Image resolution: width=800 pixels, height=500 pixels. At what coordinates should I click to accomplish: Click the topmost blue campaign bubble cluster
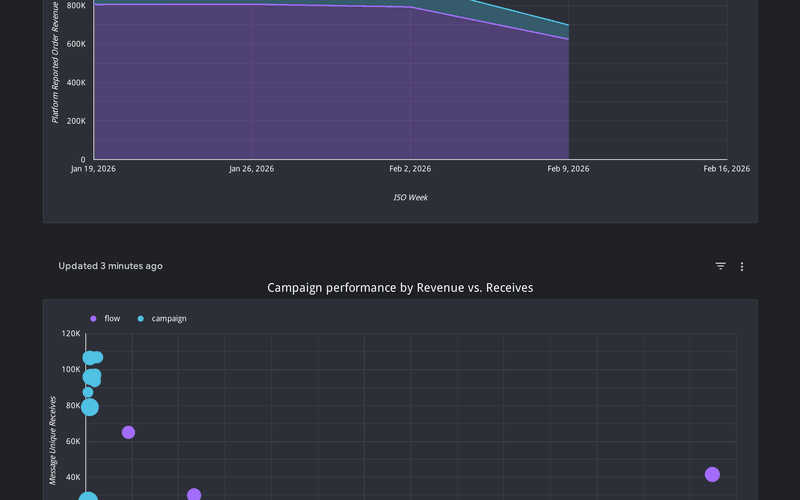[x=92, y=358]
